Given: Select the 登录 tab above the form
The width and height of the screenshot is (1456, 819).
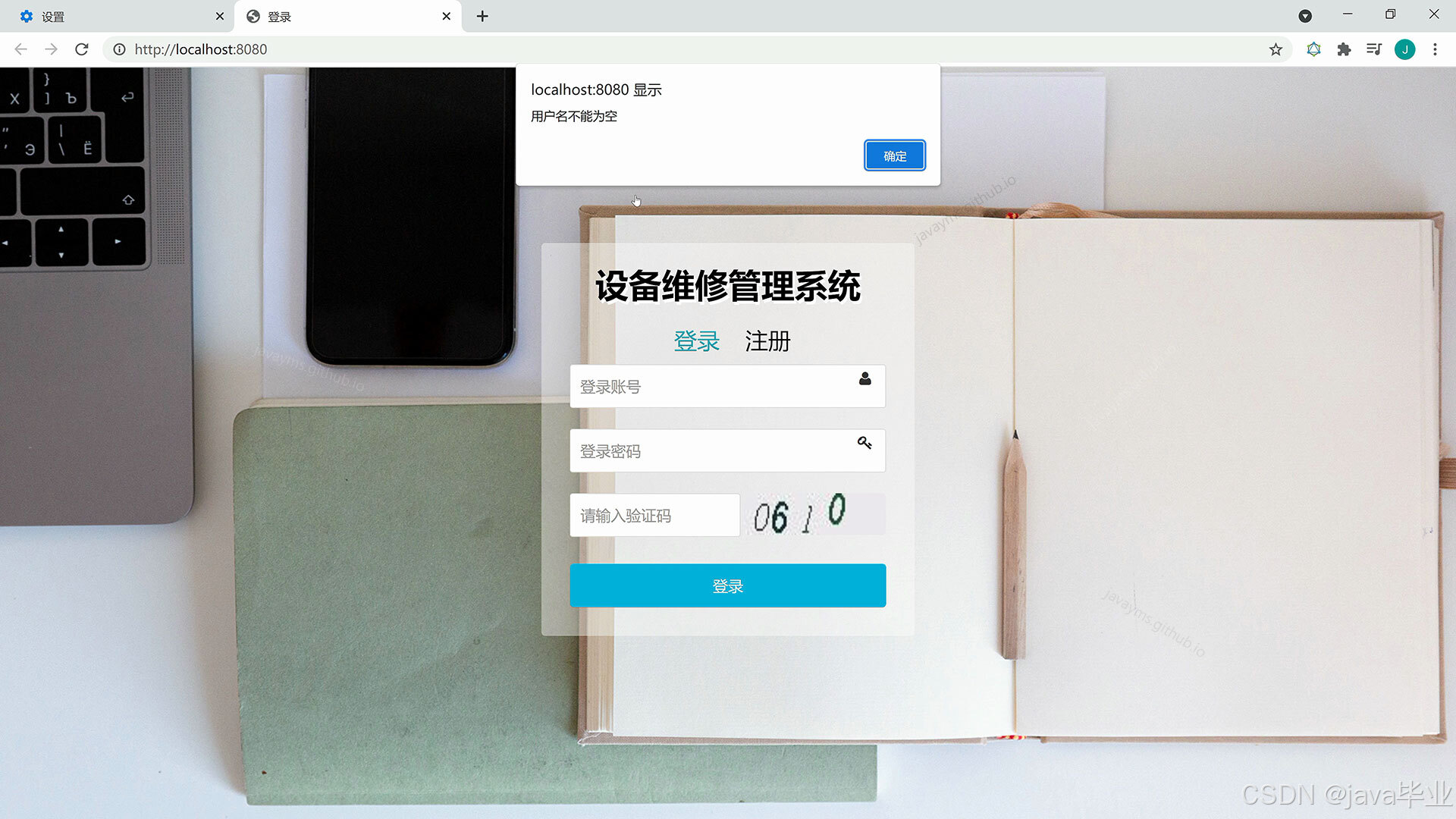Looking at the screenshot, I should pos(696,341).
